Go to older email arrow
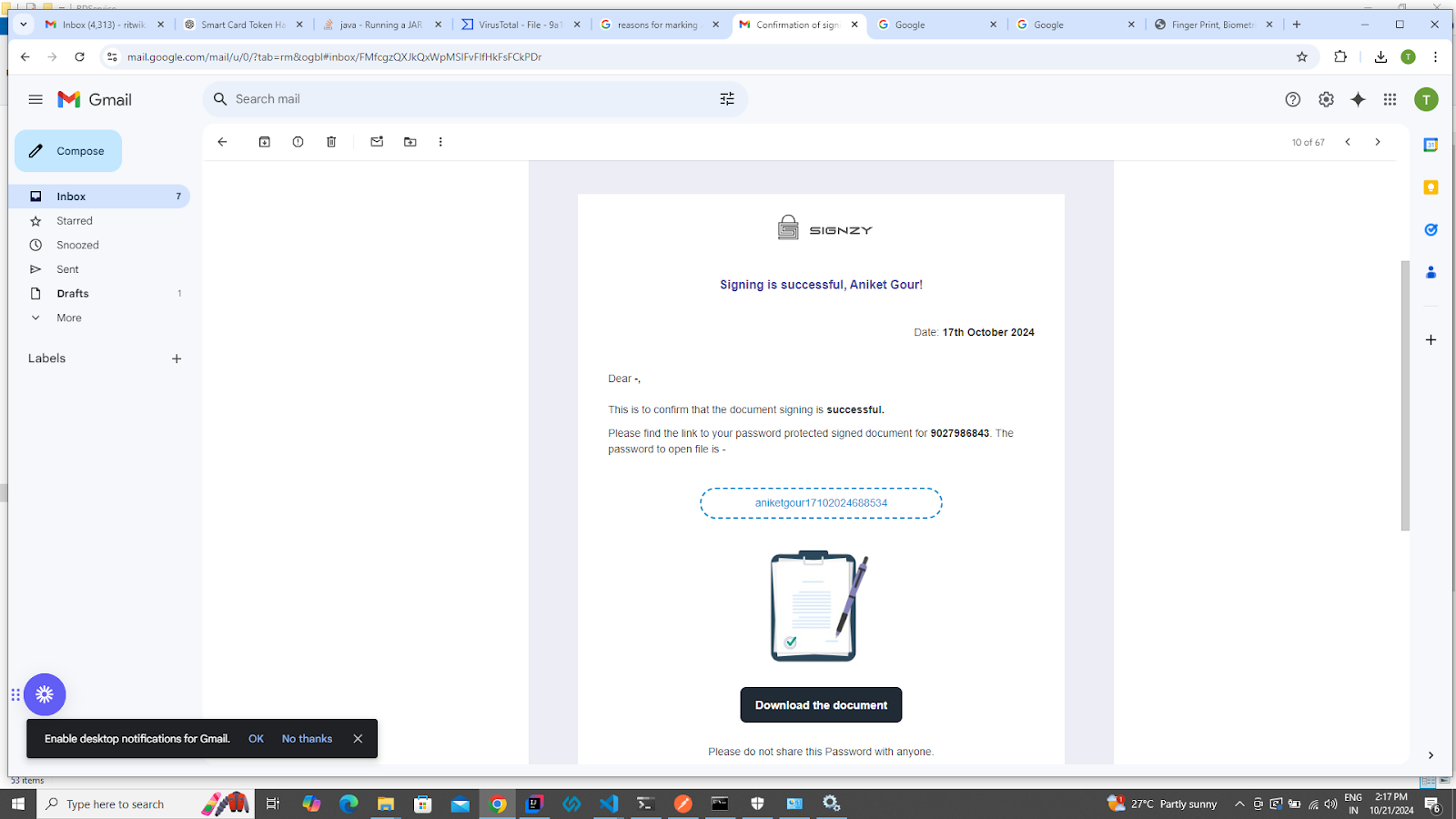The height and width of the screenshot is (819, 1456). click(x=1378, y=142)
